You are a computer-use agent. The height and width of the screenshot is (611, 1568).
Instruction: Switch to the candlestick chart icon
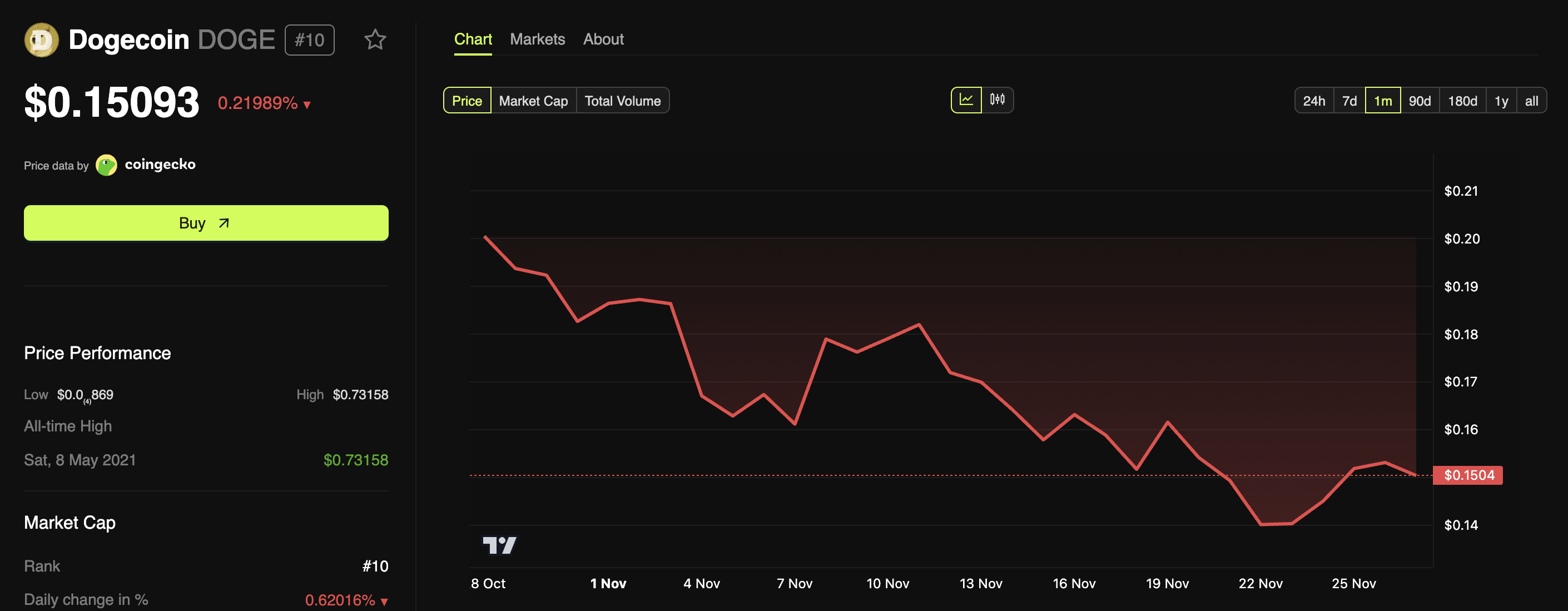(997, 100)
